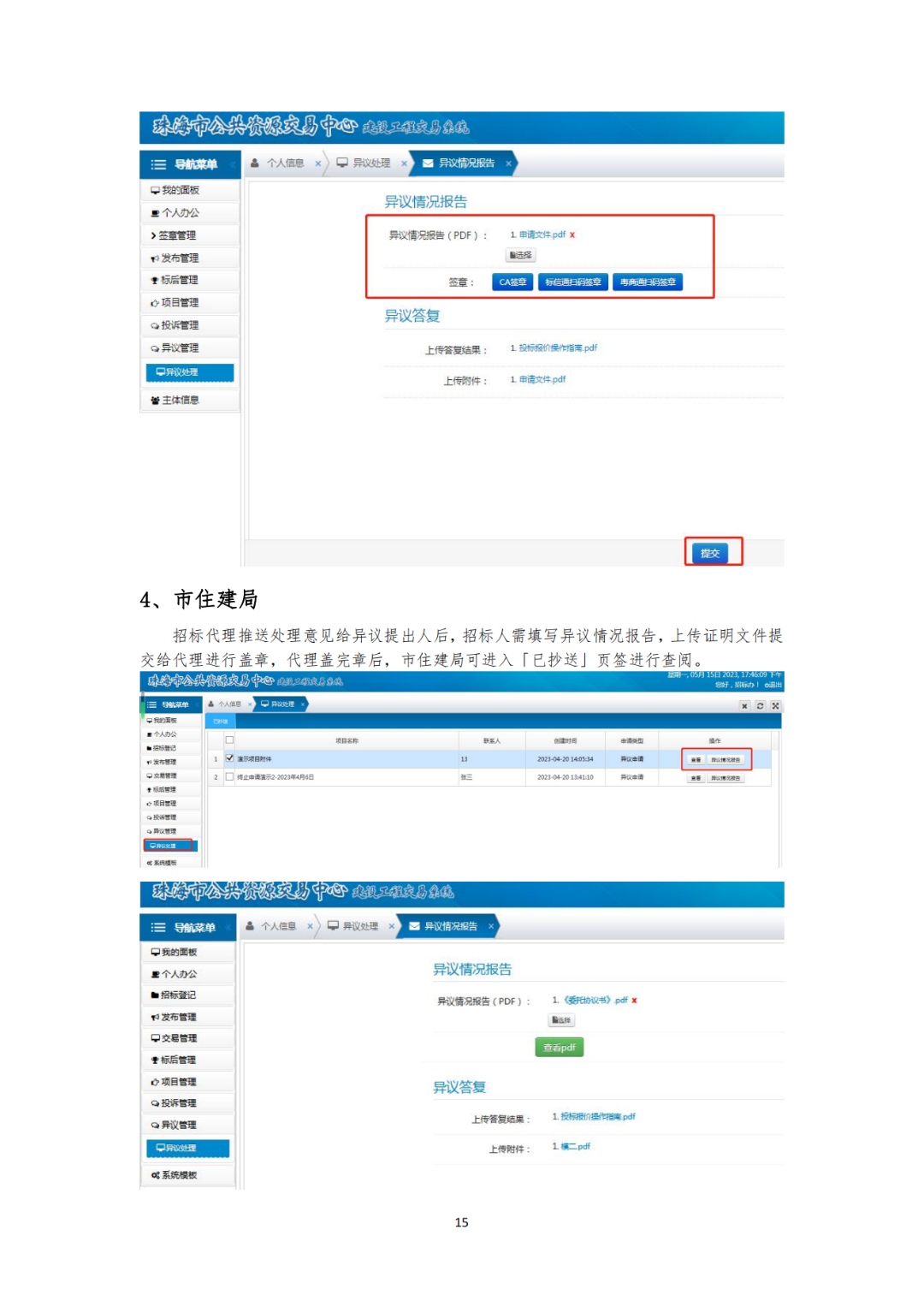The image size is (924, 1307).
Task: Click 选择 file button in bottom screenshot
Action: click(561, 1020)
